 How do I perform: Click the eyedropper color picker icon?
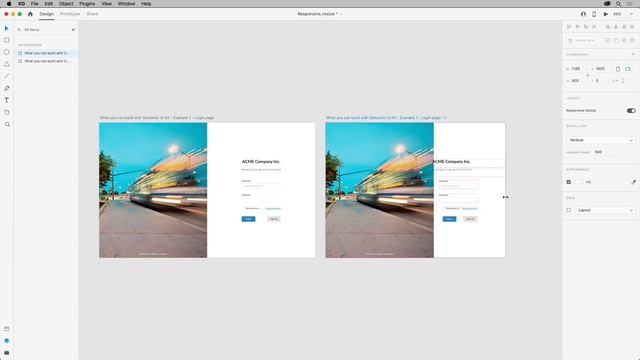pyautogui.click(x=633, y=182)
